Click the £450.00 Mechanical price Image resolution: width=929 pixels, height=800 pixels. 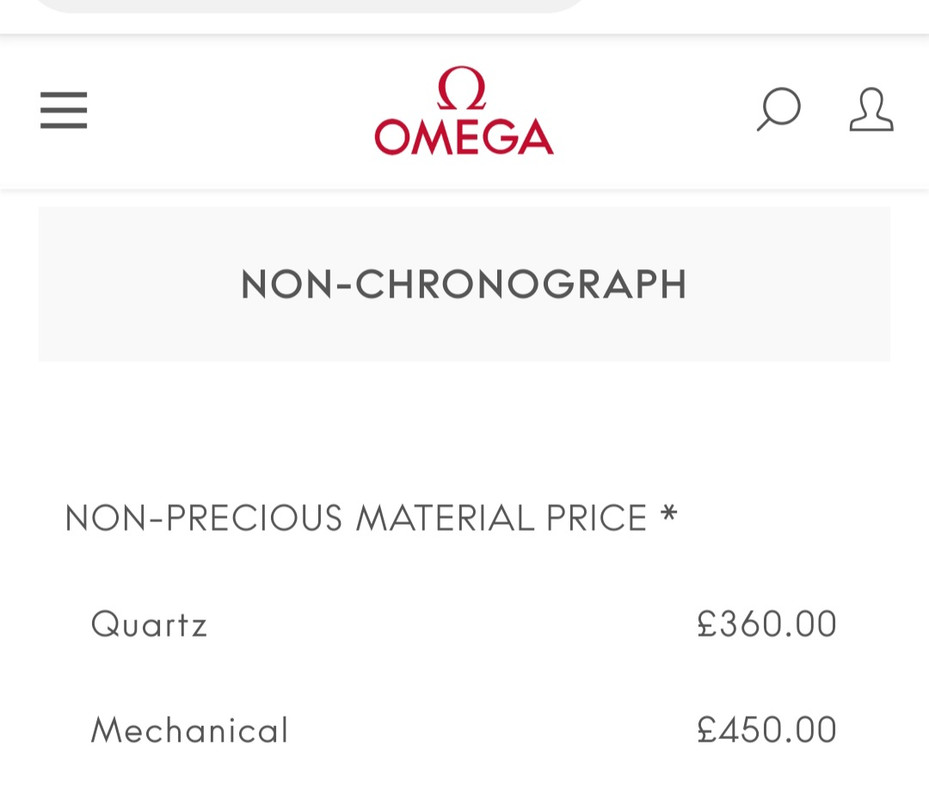pos(767,730)
